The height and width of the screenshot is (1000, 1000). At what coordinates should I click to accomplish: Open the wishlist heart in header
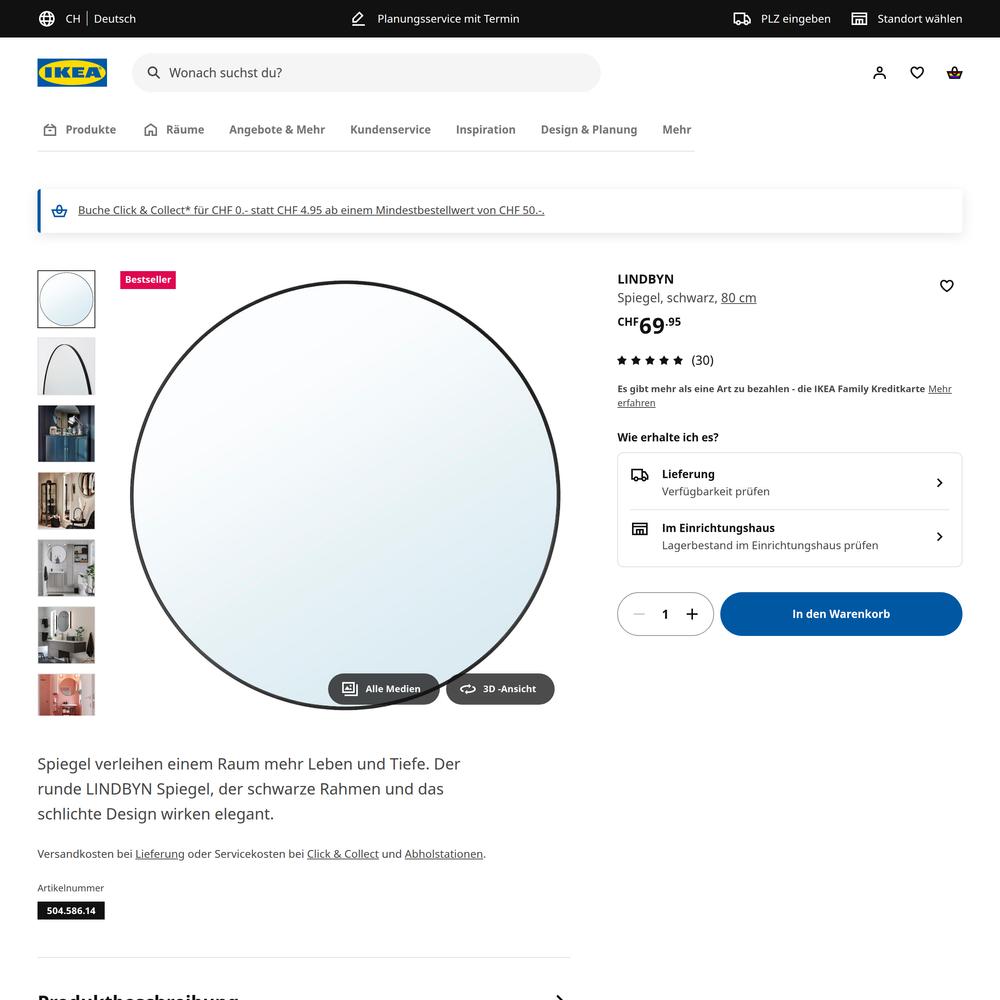pyautogui.click(x=917, y=73)
